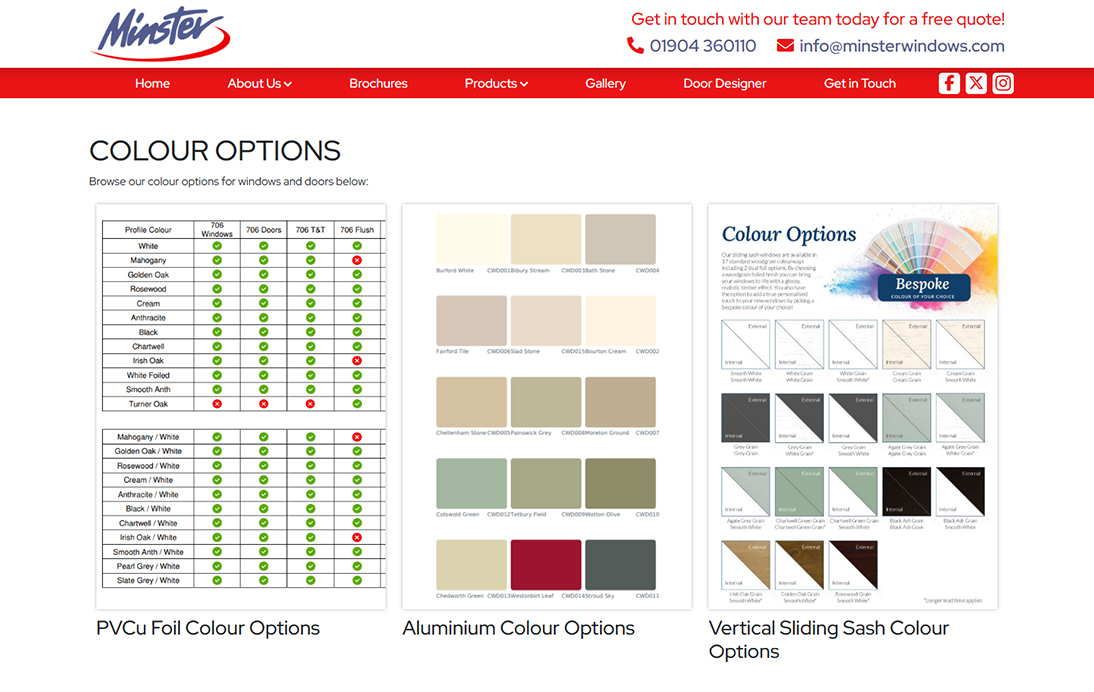1094x692 pixels.
Task: Click the Aluminium Colour Options caption
Action: tap(518, 628)
